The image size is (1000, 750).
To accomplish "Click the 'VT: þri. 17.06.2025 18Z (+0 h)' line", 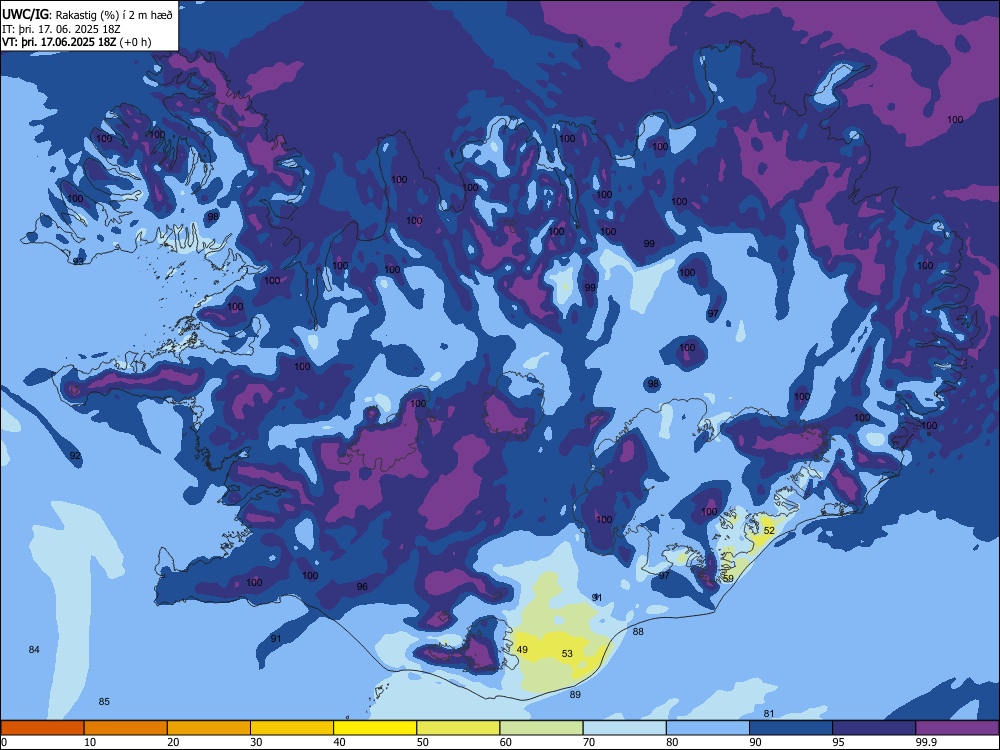I will (77, 42).
